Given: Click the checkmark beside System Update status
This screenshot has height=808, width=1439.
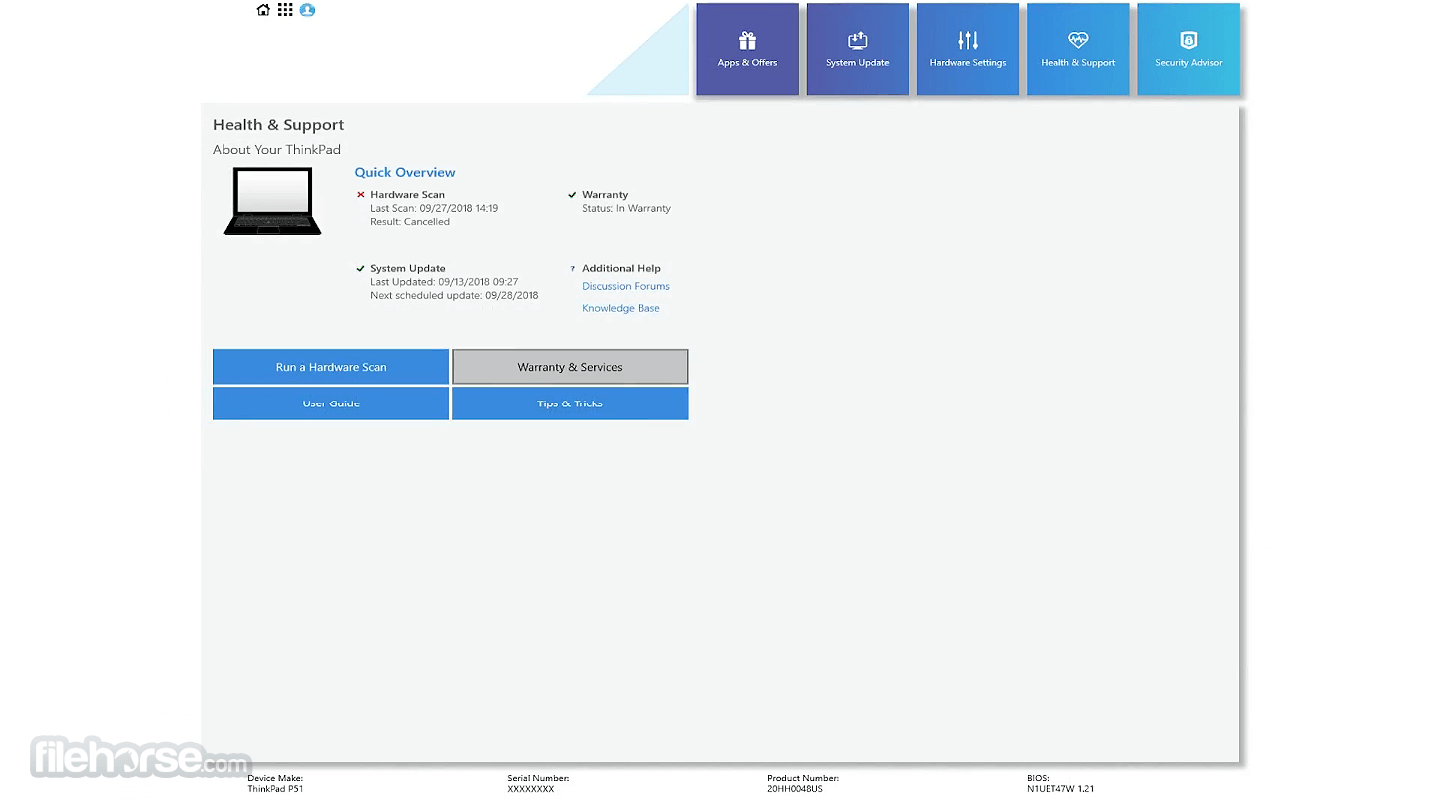Looking at the screenshot, I should [361, 269].
